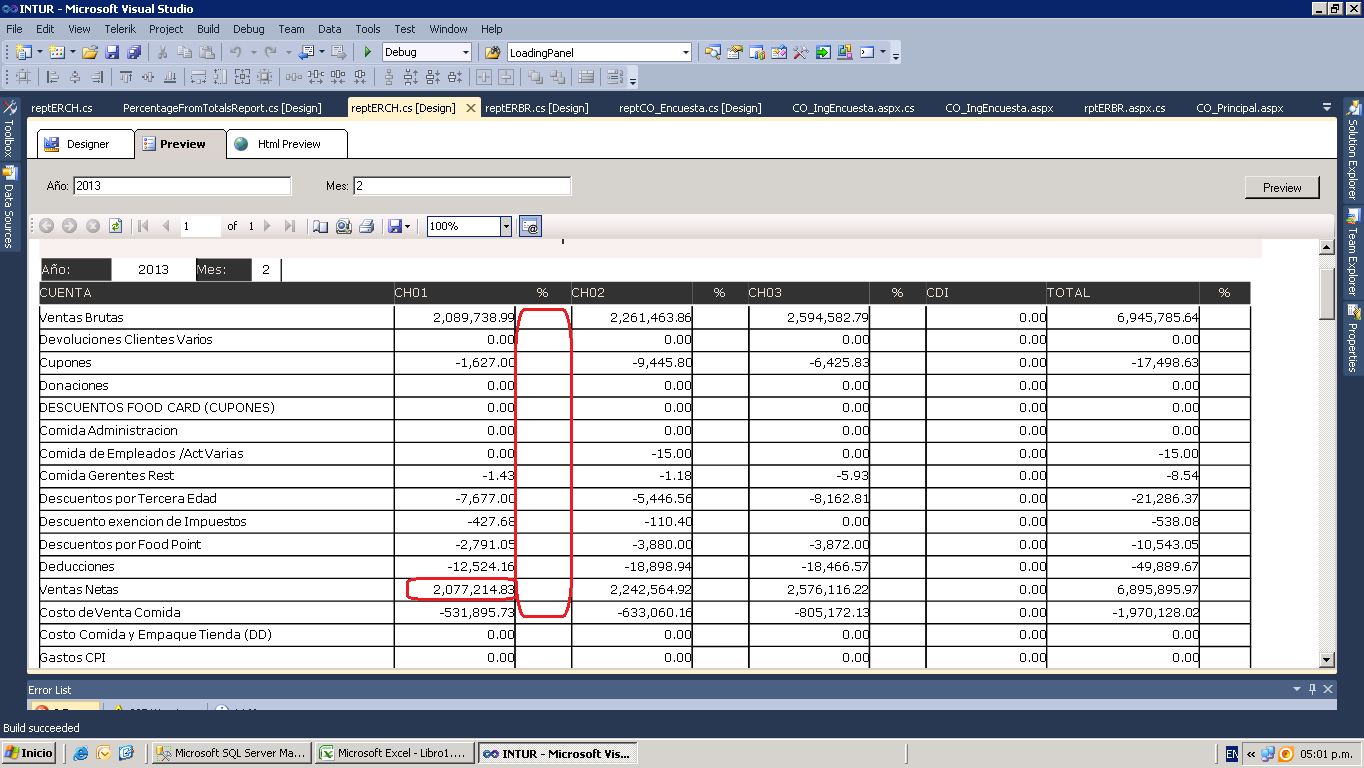Refresh the report preview
Screen dimensions: 1364x768
[x=116, y=227]
